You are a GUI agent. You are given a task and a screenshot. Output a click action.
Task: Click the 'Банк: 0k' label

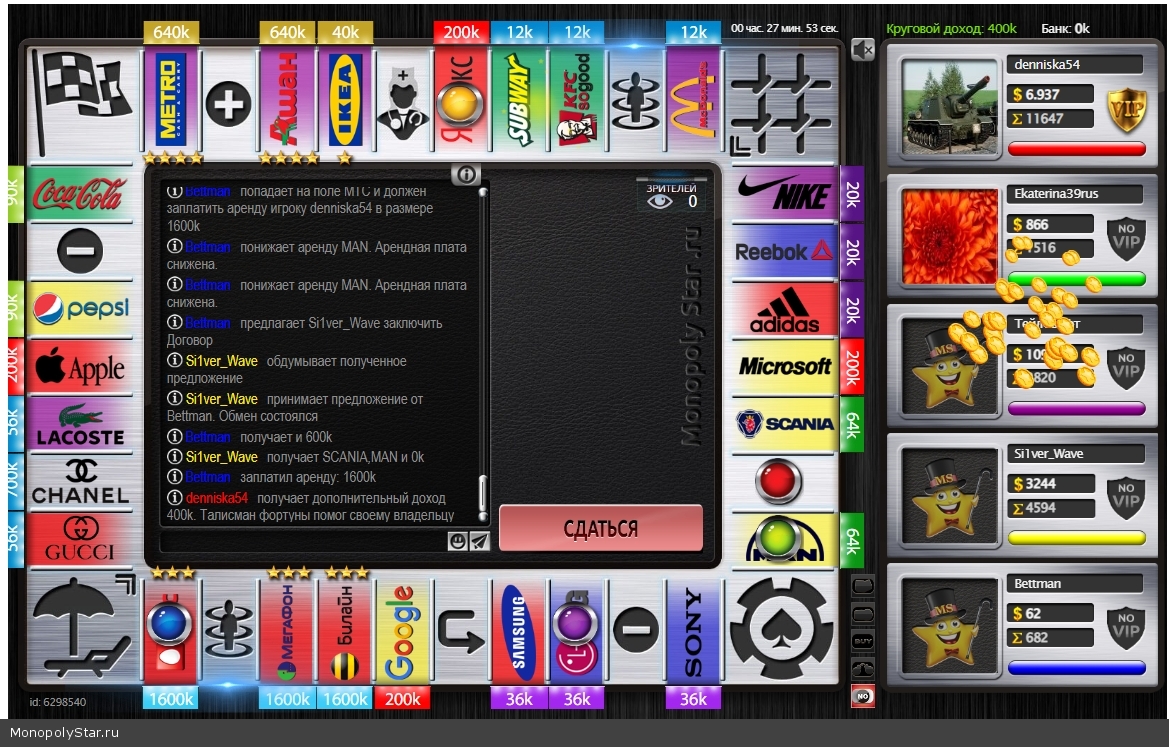click(x=1065, y=28)
